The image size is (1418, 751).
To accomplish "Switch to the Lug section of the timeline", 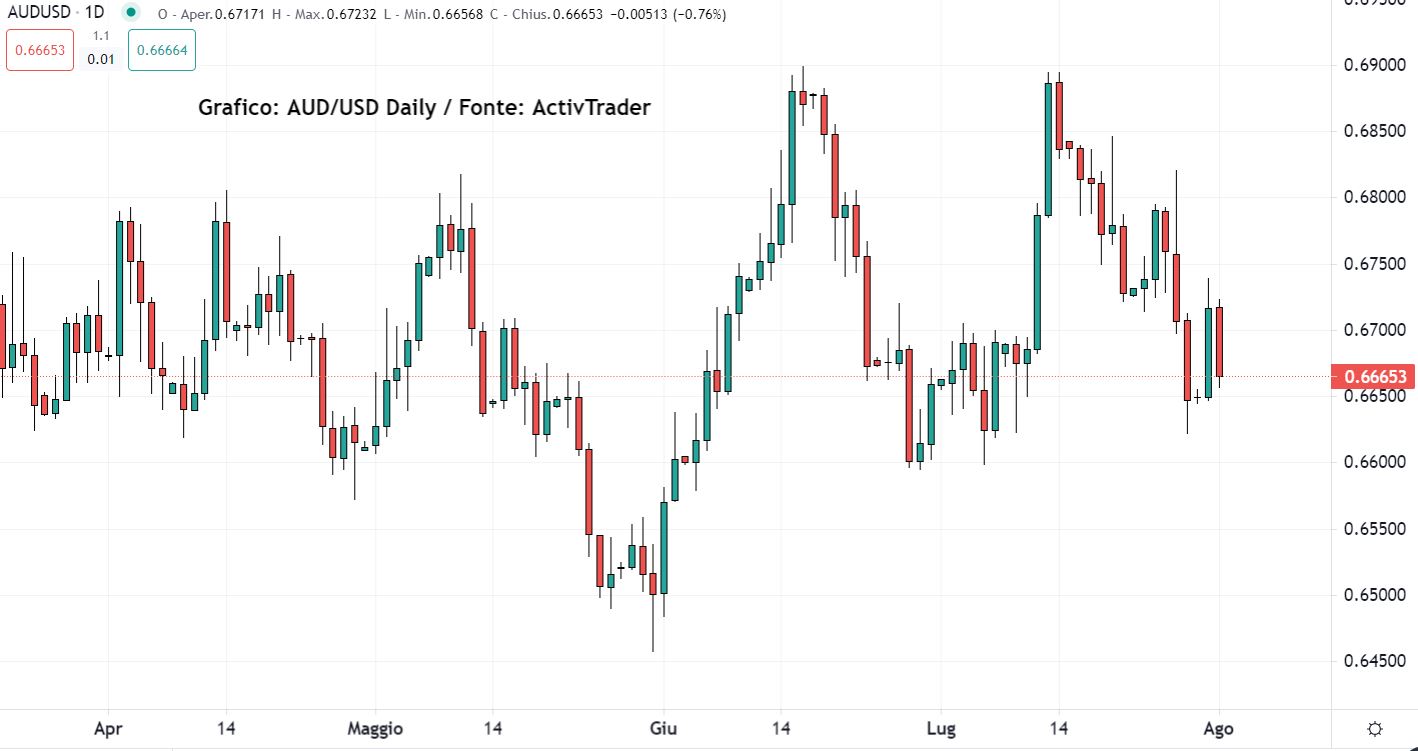I will pos(941,729).
